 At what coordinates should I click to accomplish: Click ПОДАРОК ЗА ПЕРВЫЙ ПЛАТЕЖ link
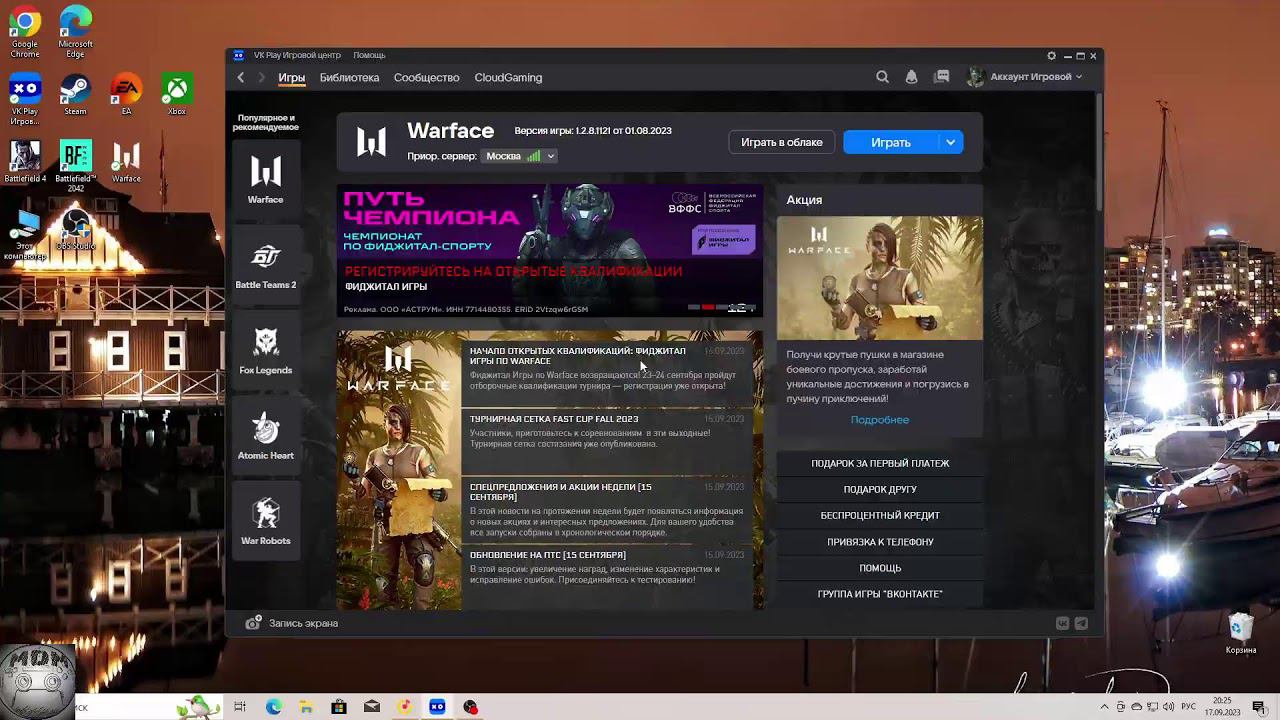tap(880, 463)
